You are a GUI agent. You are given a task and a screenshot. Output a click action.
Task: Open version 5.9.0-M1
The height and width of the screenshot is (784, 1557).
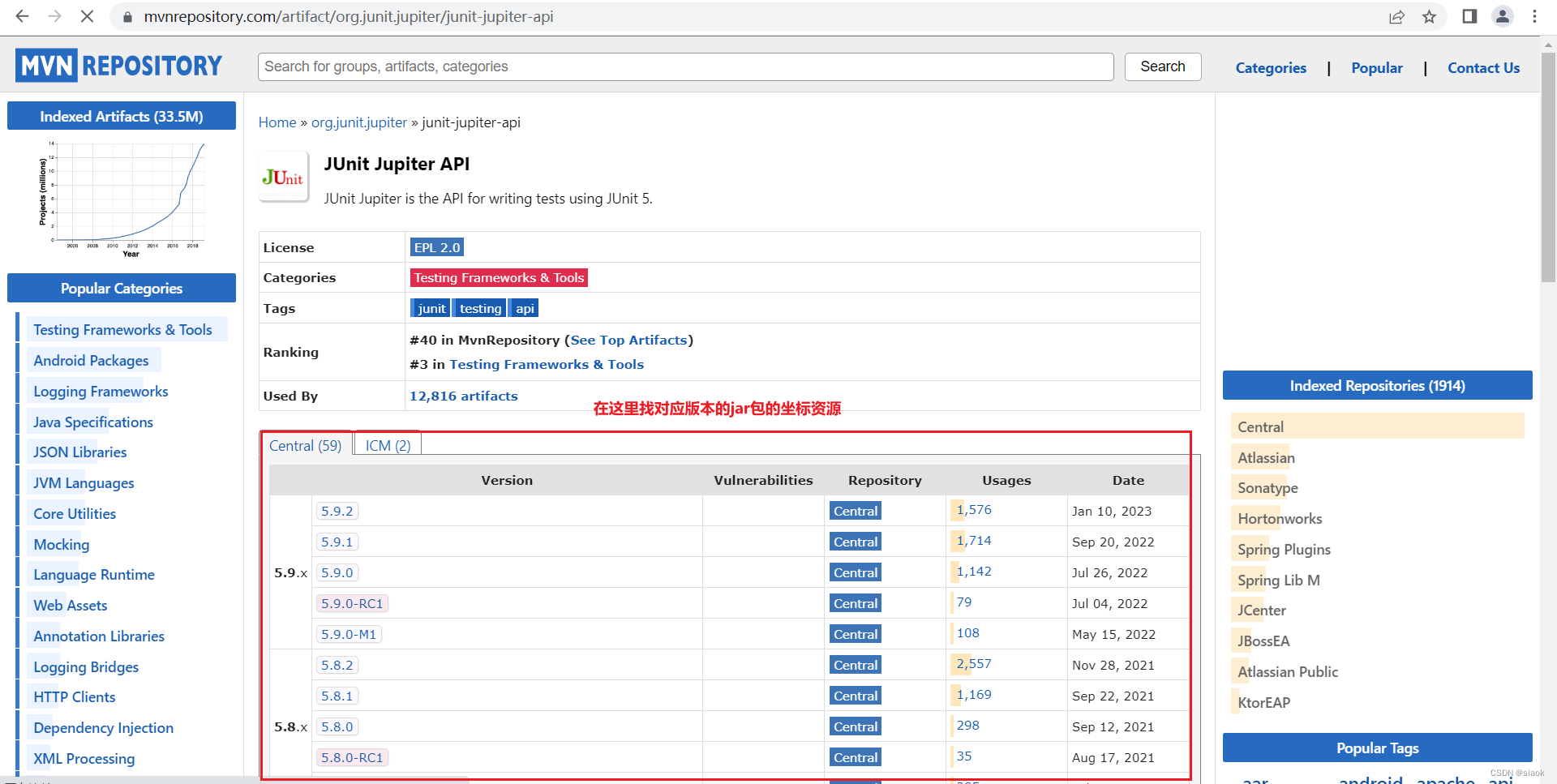point(349,634)
